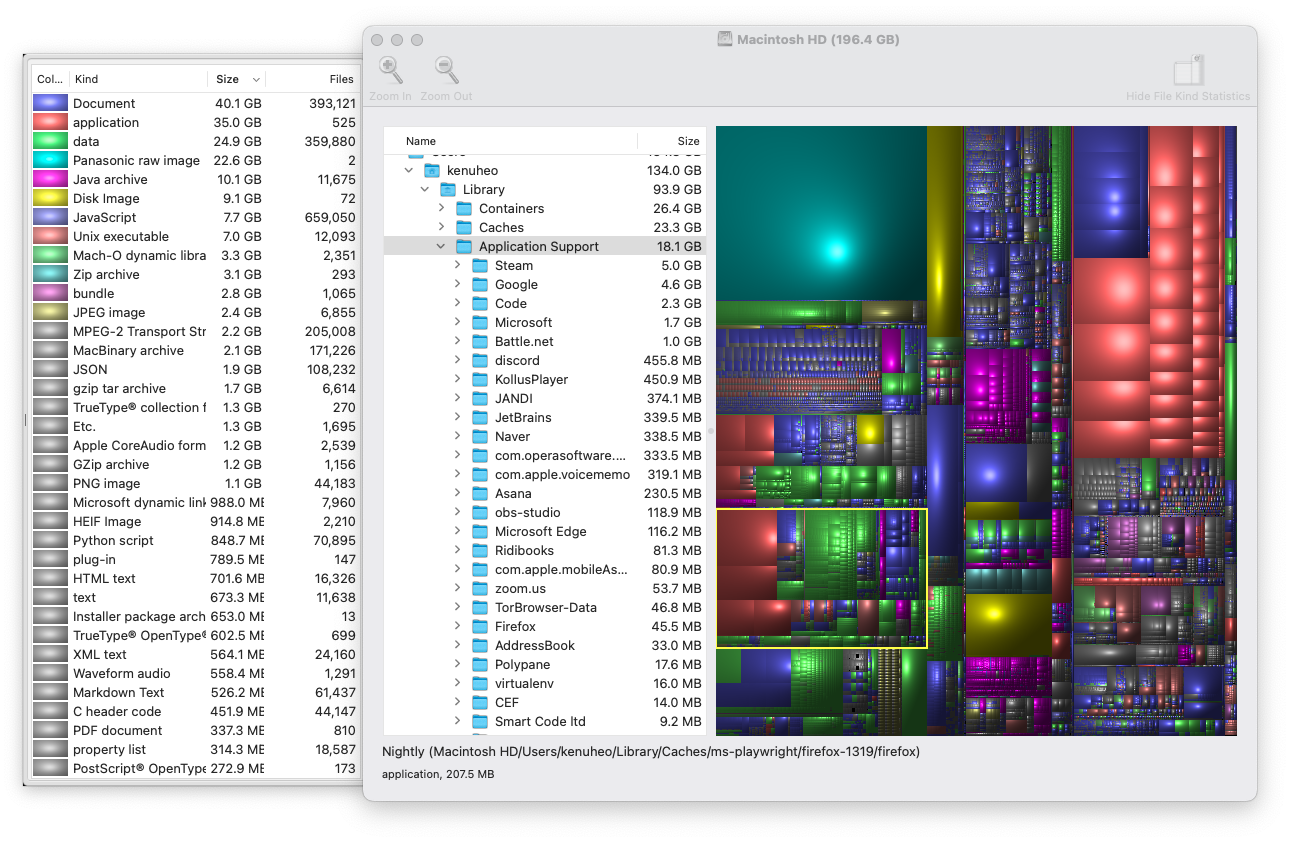Image resolution: width=1291 pixels, height=843 pixels.
Task: Collapse the Application Support folder
Action: tap(440, 247)
